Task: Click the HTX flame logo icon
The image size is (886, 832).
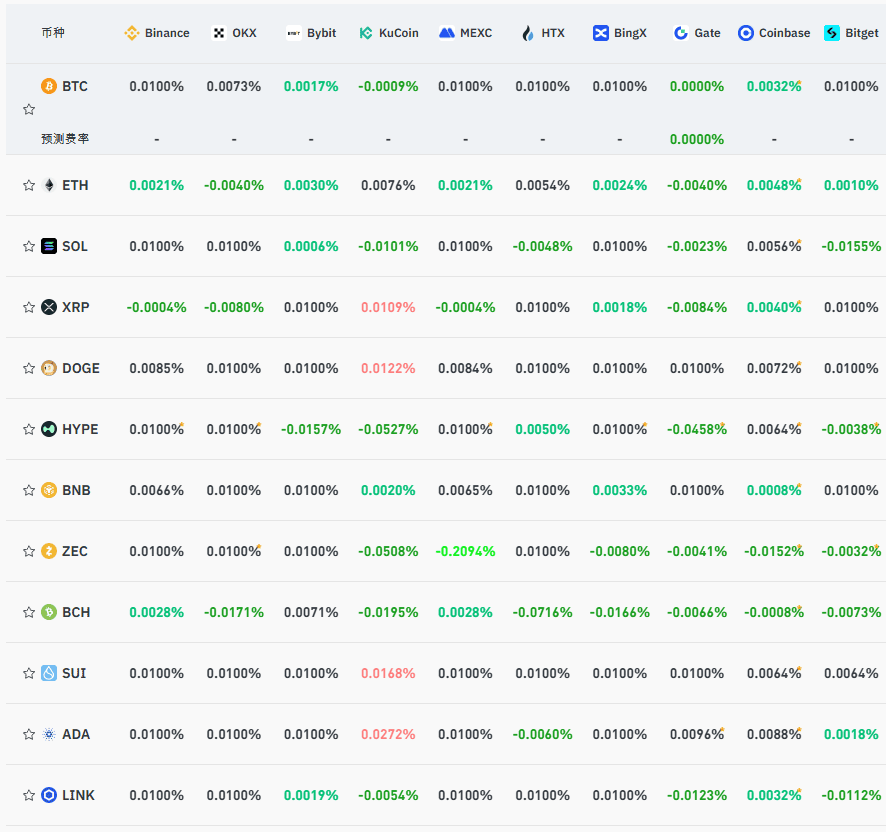Action: [x=528, y=33]
